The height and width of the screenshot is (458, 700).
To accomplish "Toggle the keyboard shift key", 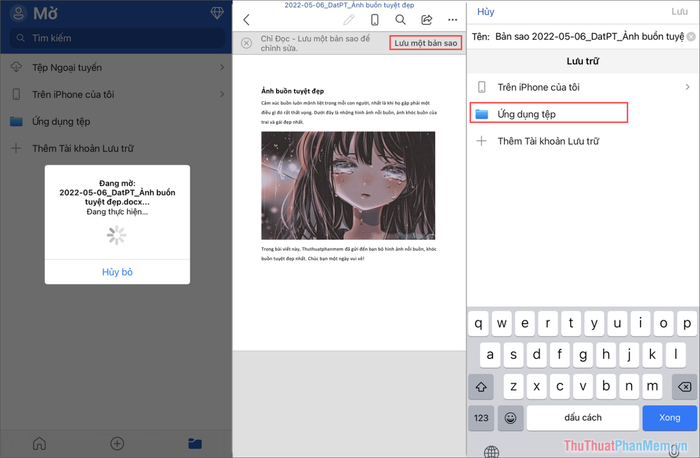I will point(483,386).
